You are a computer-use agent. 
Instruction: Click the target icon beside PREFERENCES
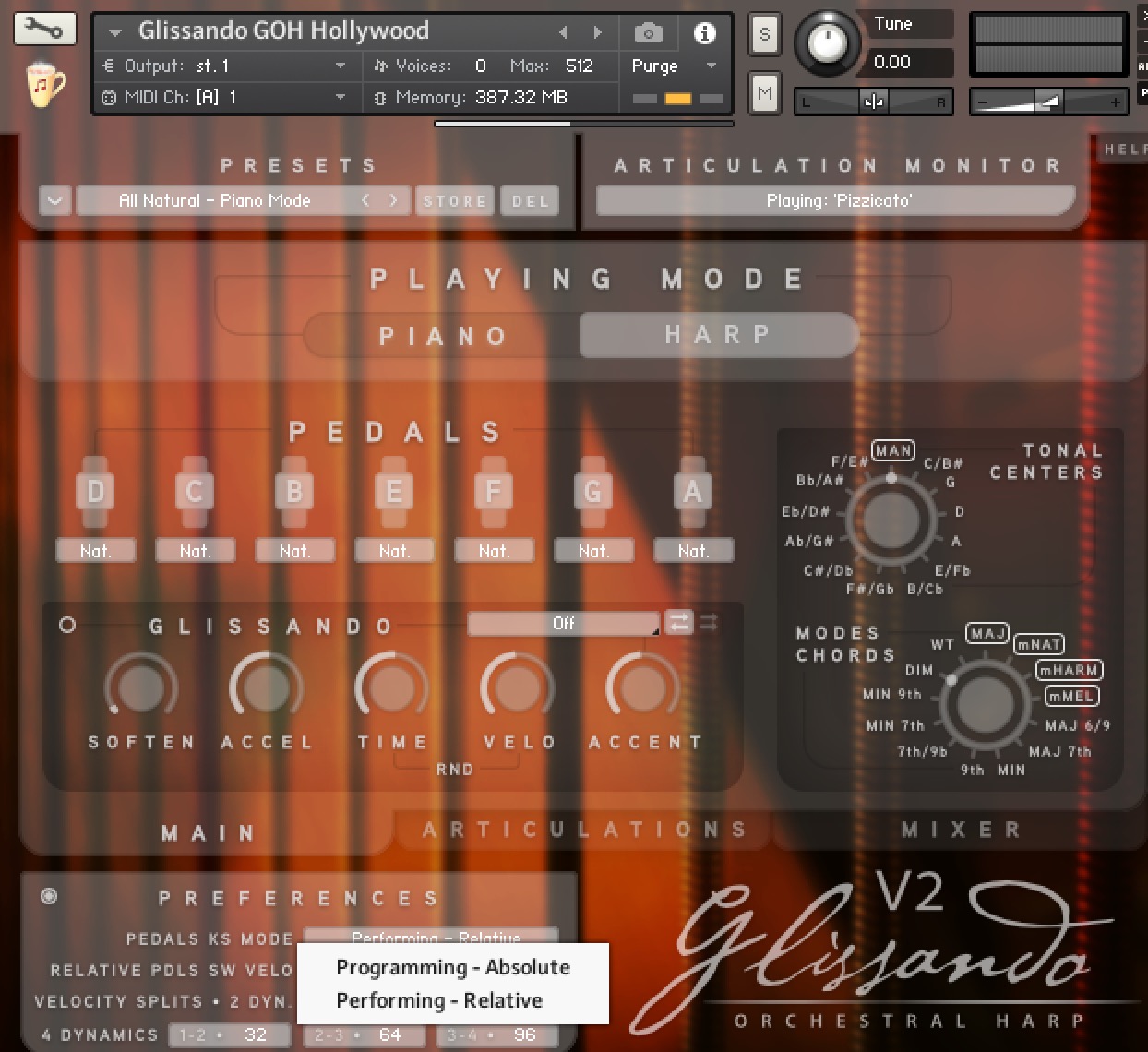click(48, 896)
